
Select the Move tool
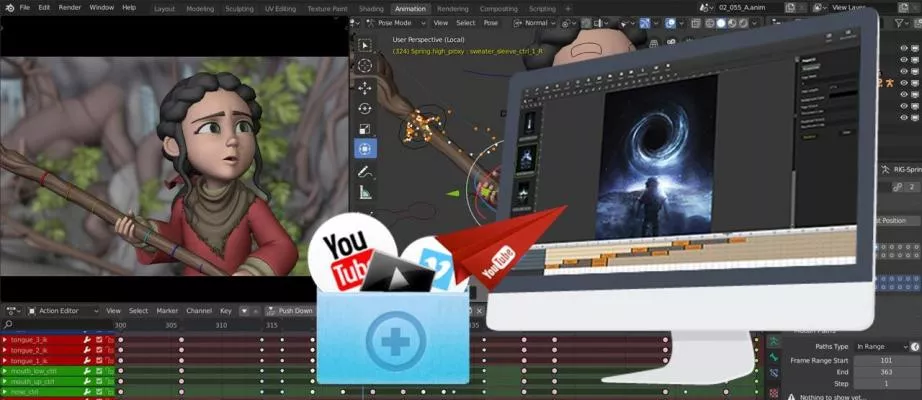[365, 88]
